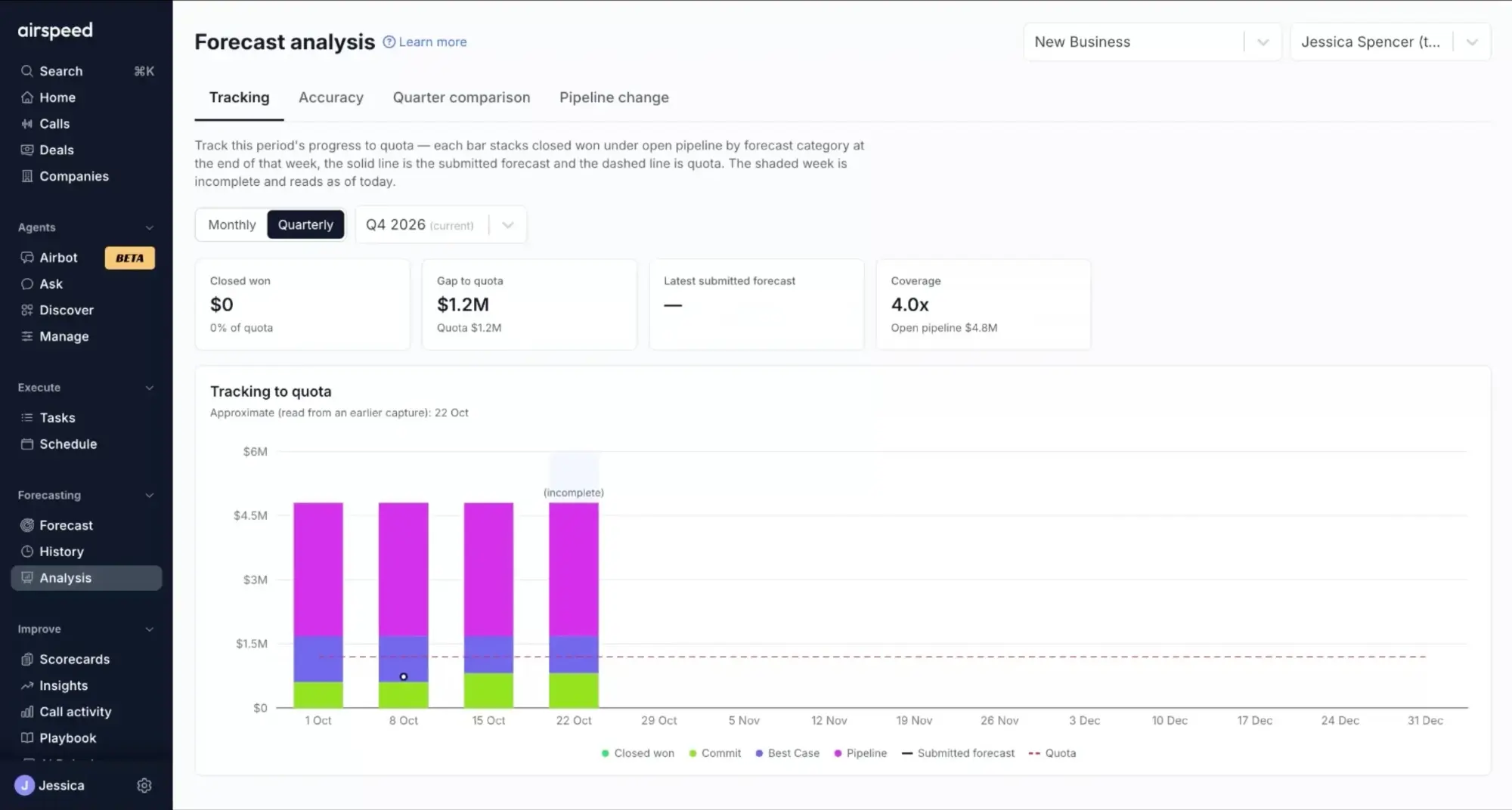The image size is (1512, 810).
Task: Click the airspeed logo
Action: [55, 30]
